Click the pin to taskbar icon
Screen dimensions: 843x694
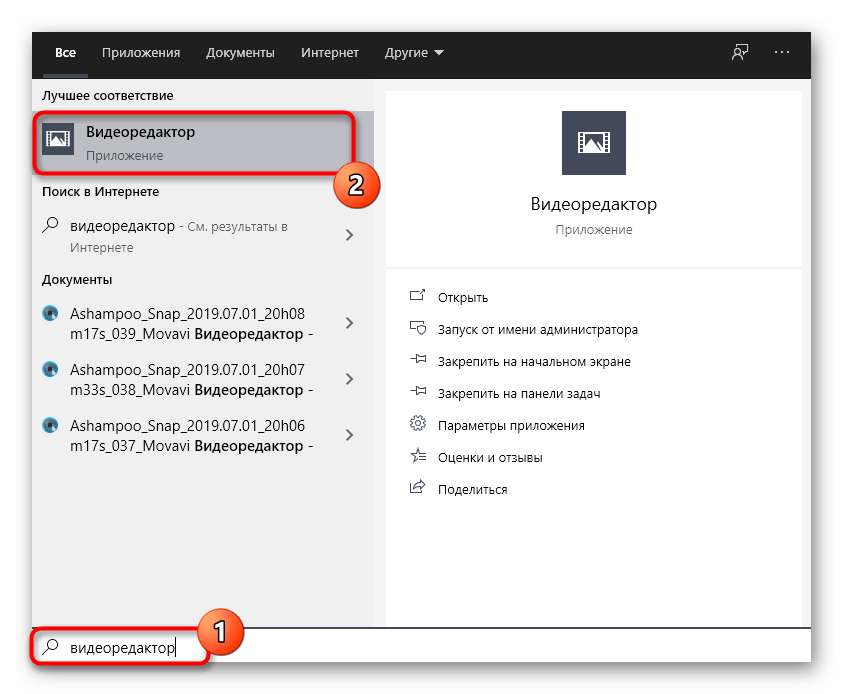(x=418, y=393)
